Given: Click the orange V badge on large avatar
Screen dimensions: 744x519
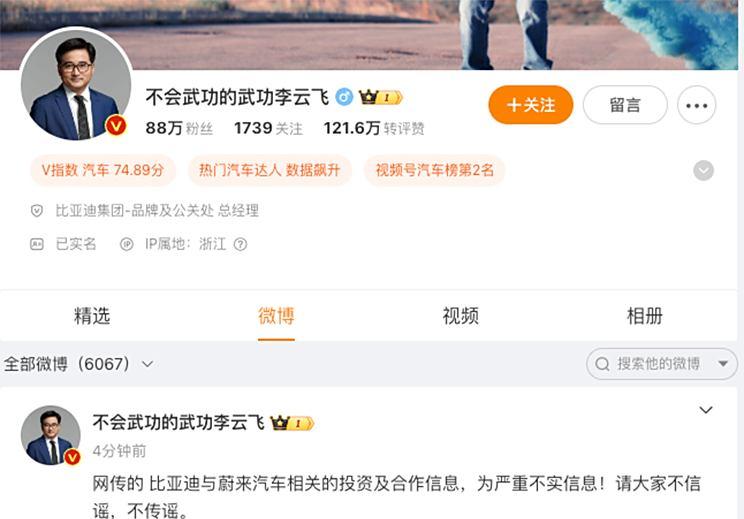Looking at the screenshot, I should click(116, 126).
